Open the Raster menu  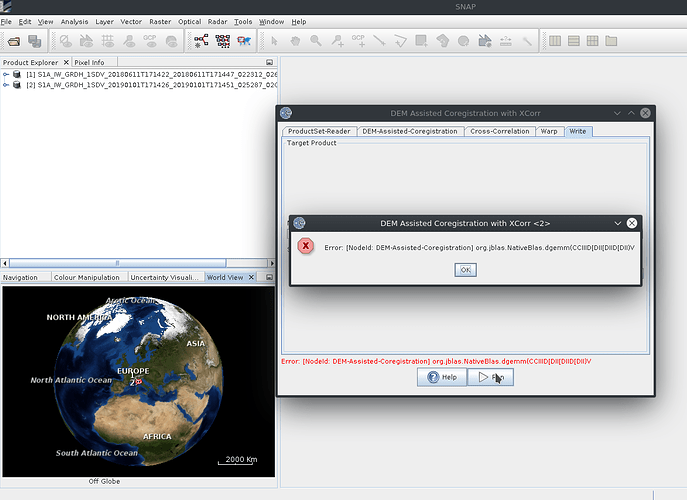click(x=160, y=21)
